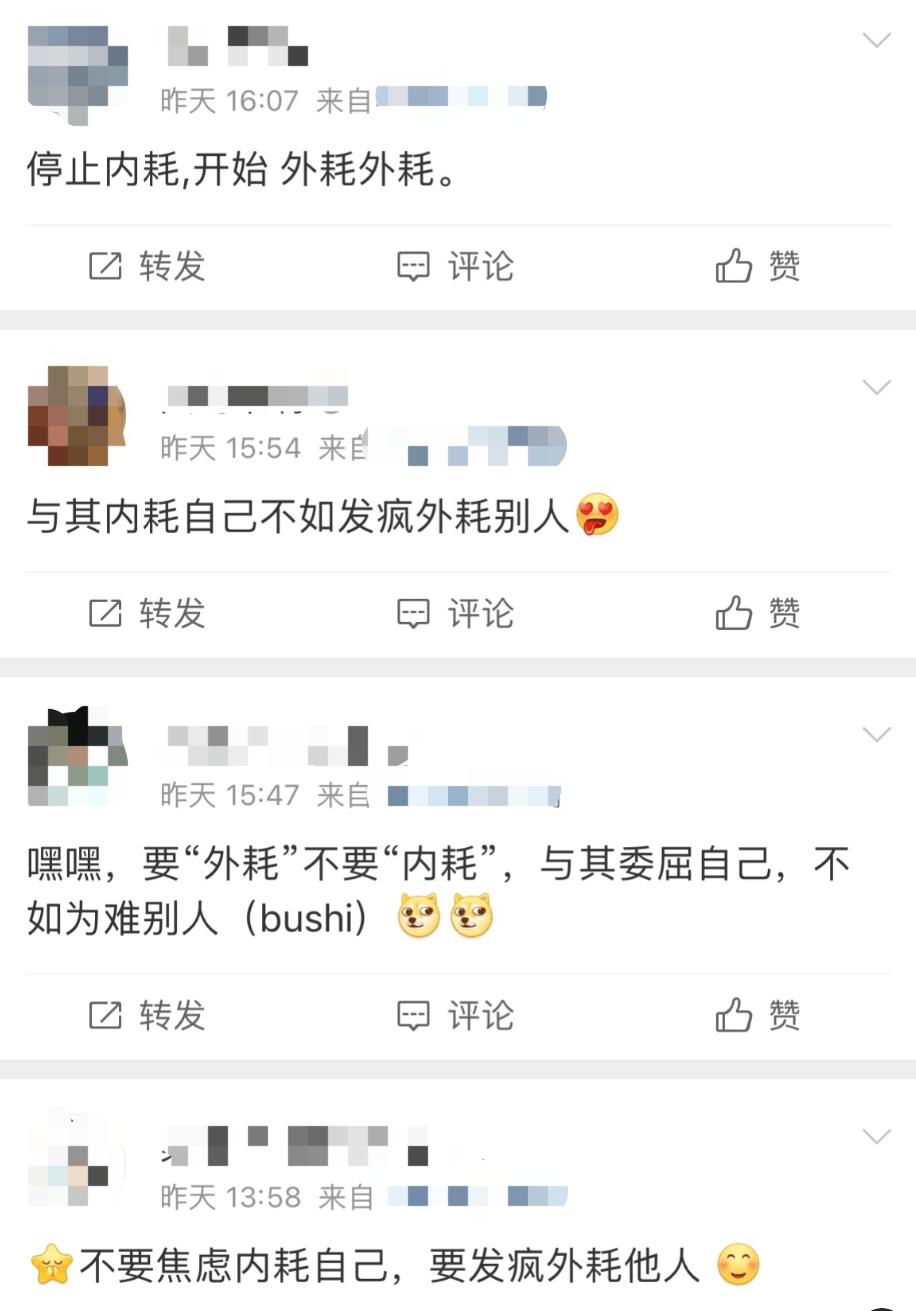View profile picture of the 13:58 poster

coord(70,1160)
